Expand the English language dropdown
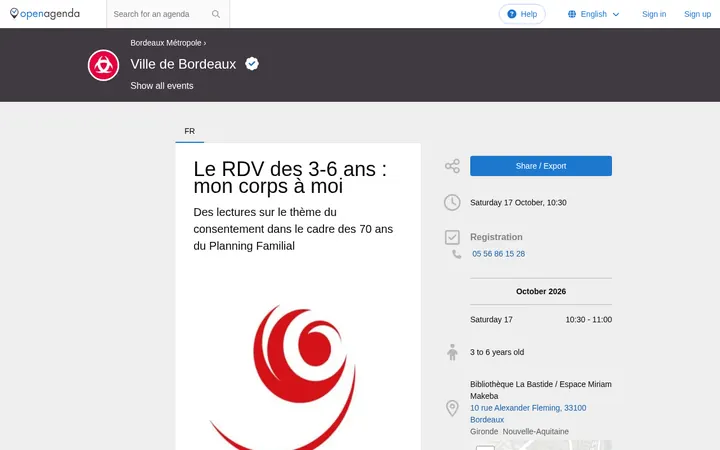 click(594, 14)
